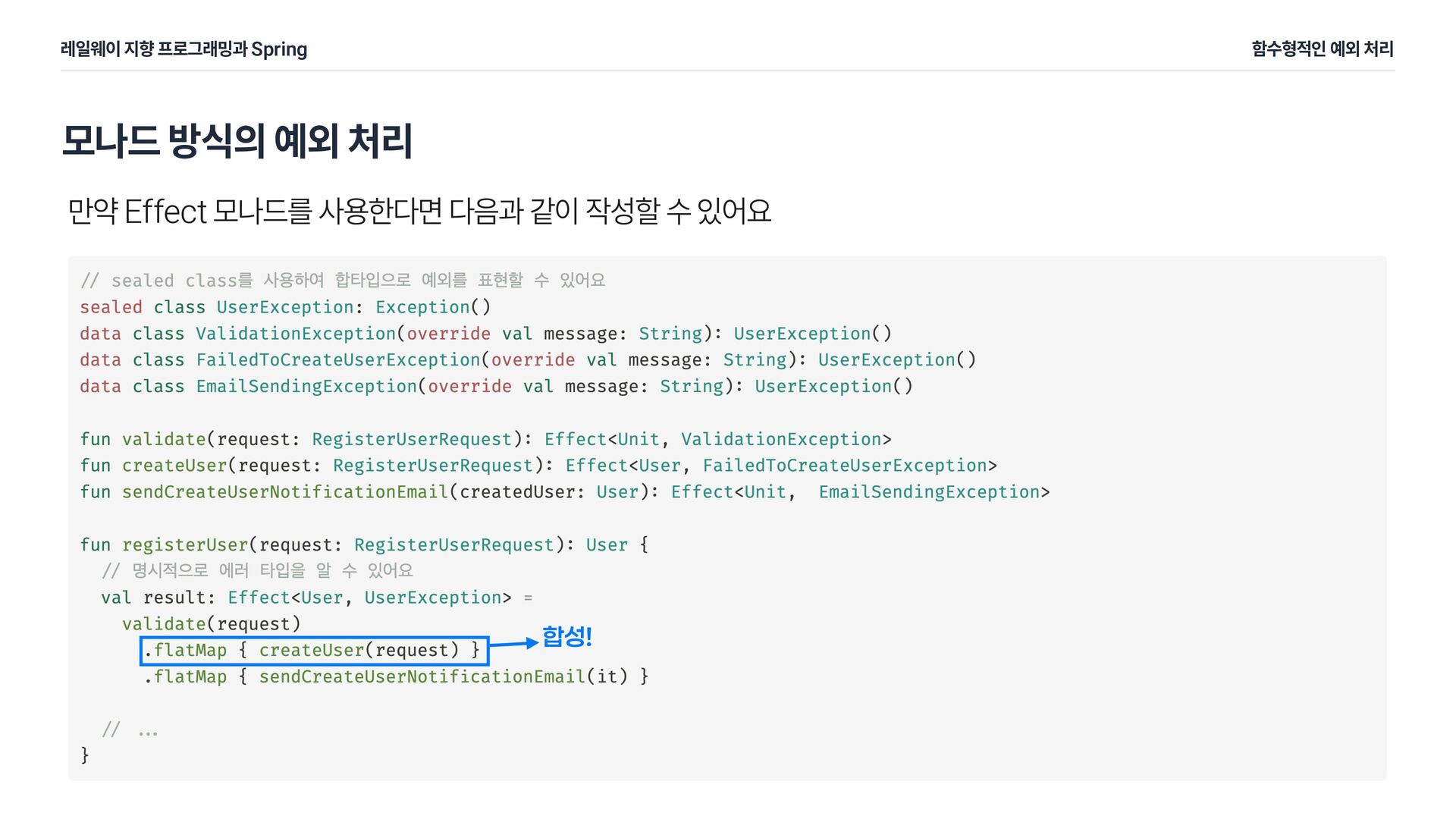Click the line 'sealed class UserException: Exception()'

tap(286, 307)
